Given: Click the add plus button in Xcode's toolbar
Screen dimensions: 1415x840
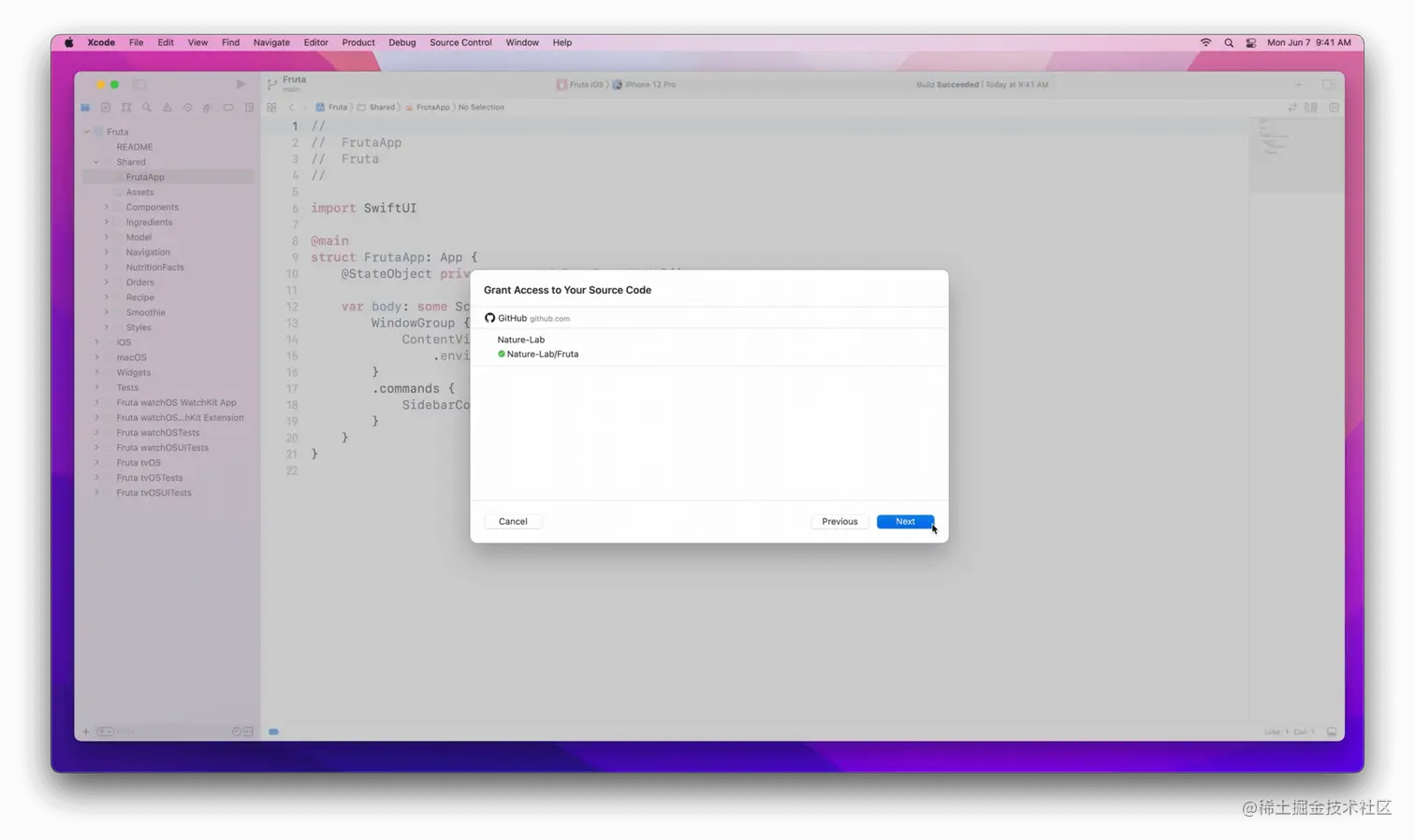Looking at the screenshot, I should [x=1298, y=84].
